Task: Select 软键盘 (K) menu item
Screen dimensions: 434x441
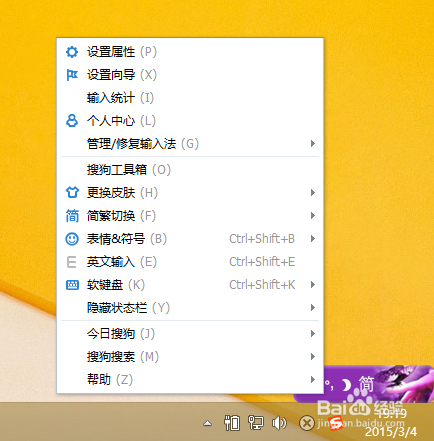Action: click(190, 285)
